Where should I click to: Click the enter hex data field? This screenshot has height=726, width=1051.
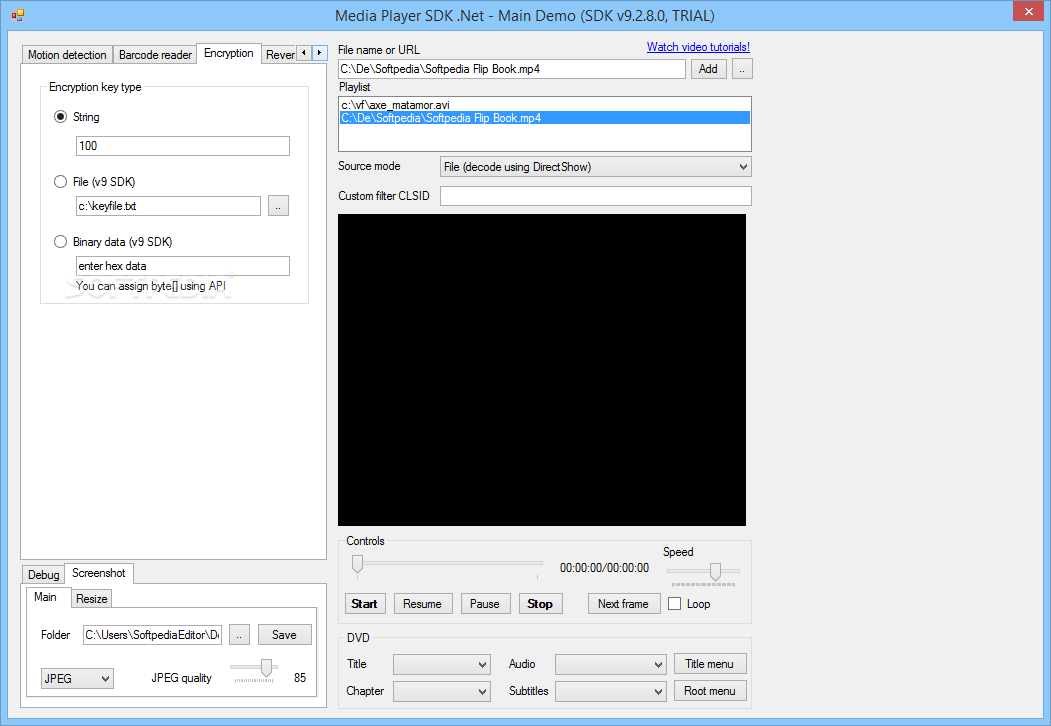pos(182,266)
